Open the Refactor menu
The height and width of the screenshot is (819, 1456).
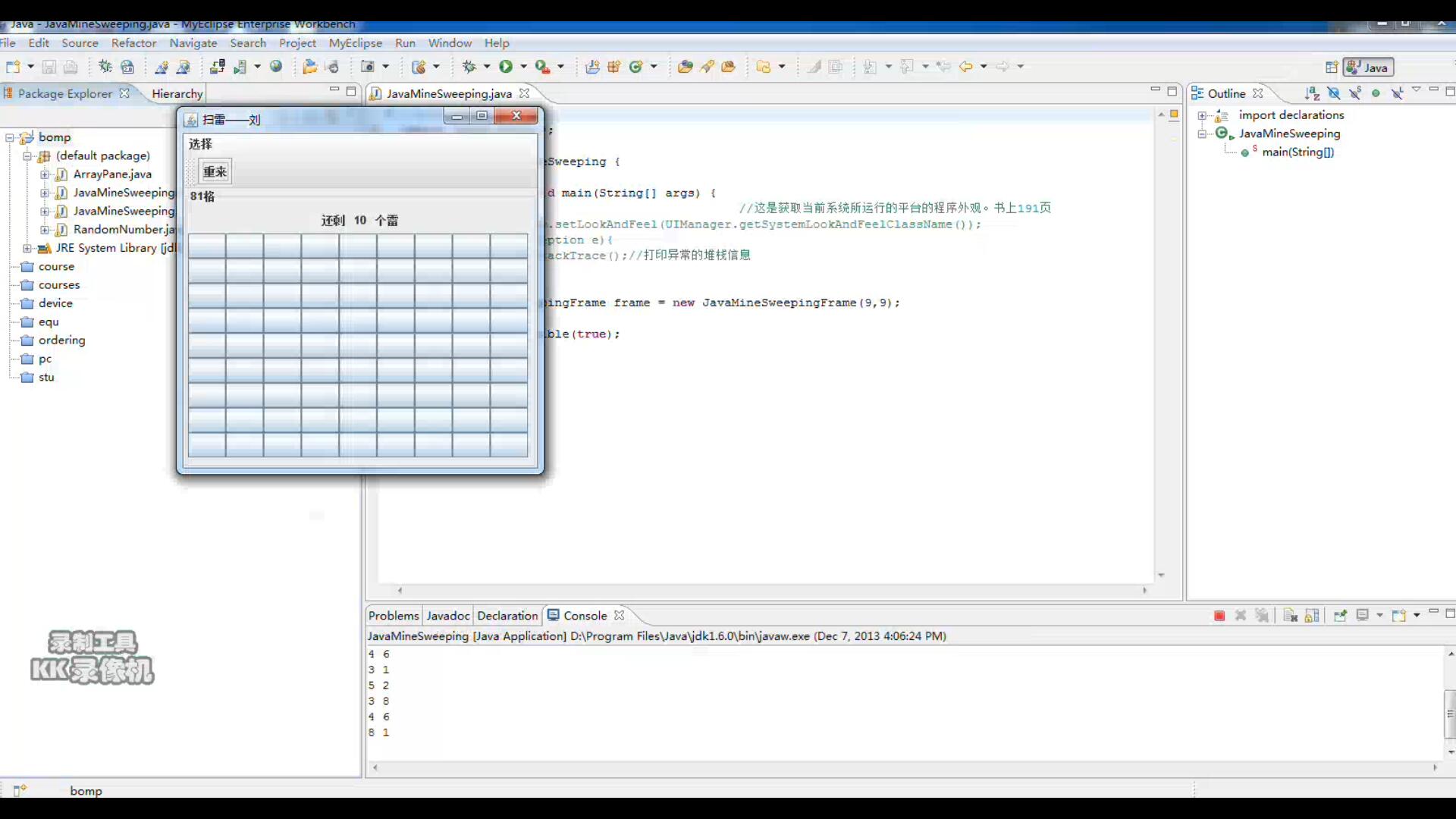click(x=133, y=43)
